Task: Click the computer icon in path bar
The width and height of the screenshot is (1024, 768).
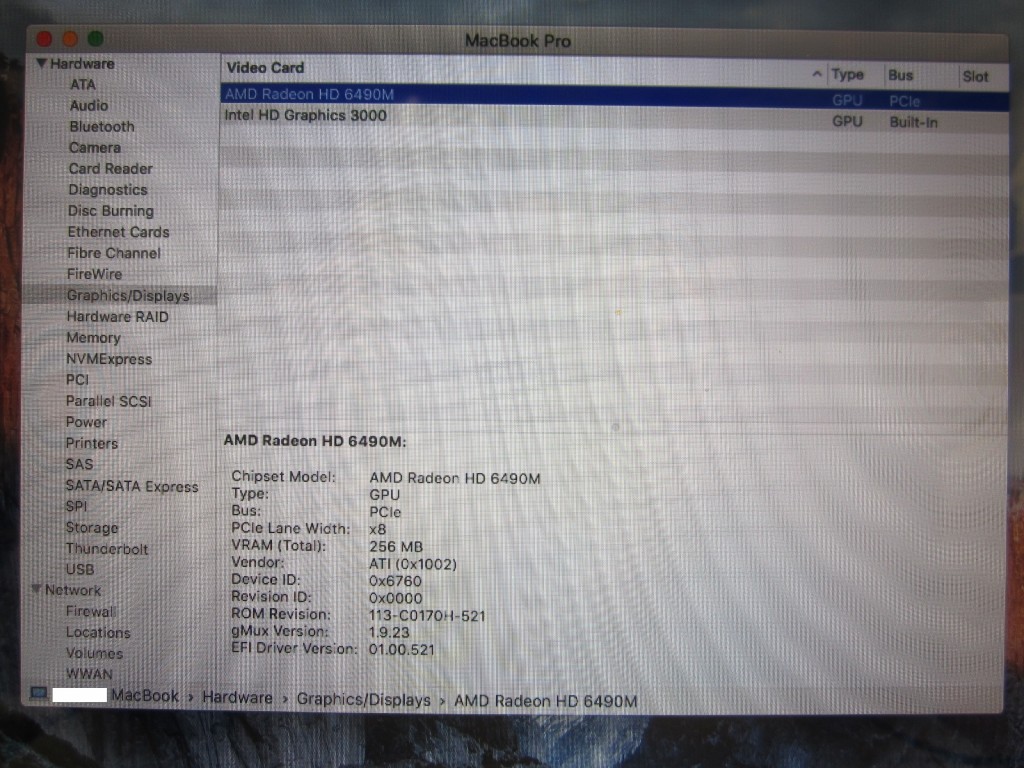Action: pyautogui.click(x=39, y=693)
